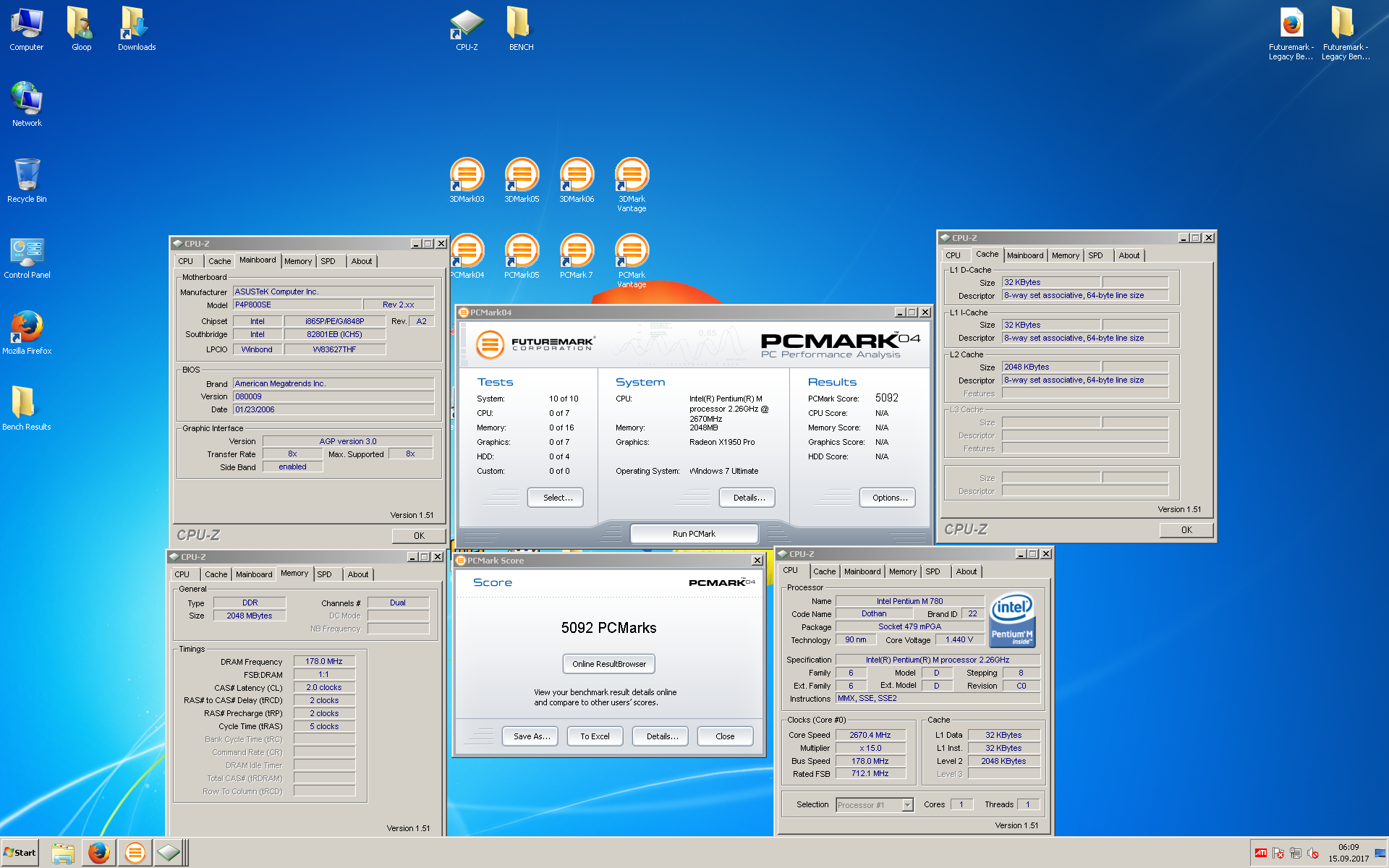The height and width of the screenshot is (868, 1389).
Task: Open the Start menu
Action: point(20,853)
